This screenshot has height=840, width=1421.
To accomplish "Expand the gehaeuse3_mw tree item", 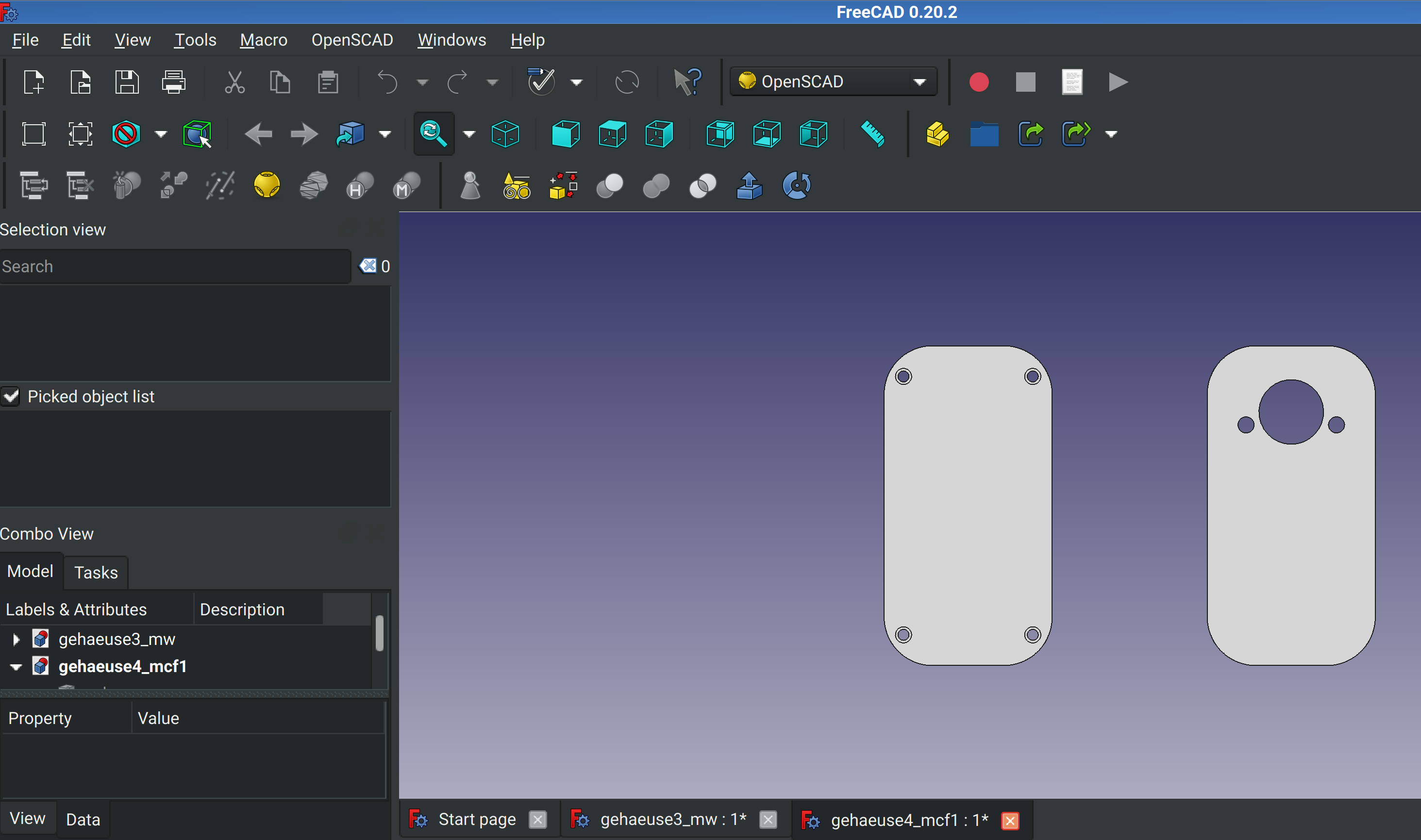I will (16, 640).
